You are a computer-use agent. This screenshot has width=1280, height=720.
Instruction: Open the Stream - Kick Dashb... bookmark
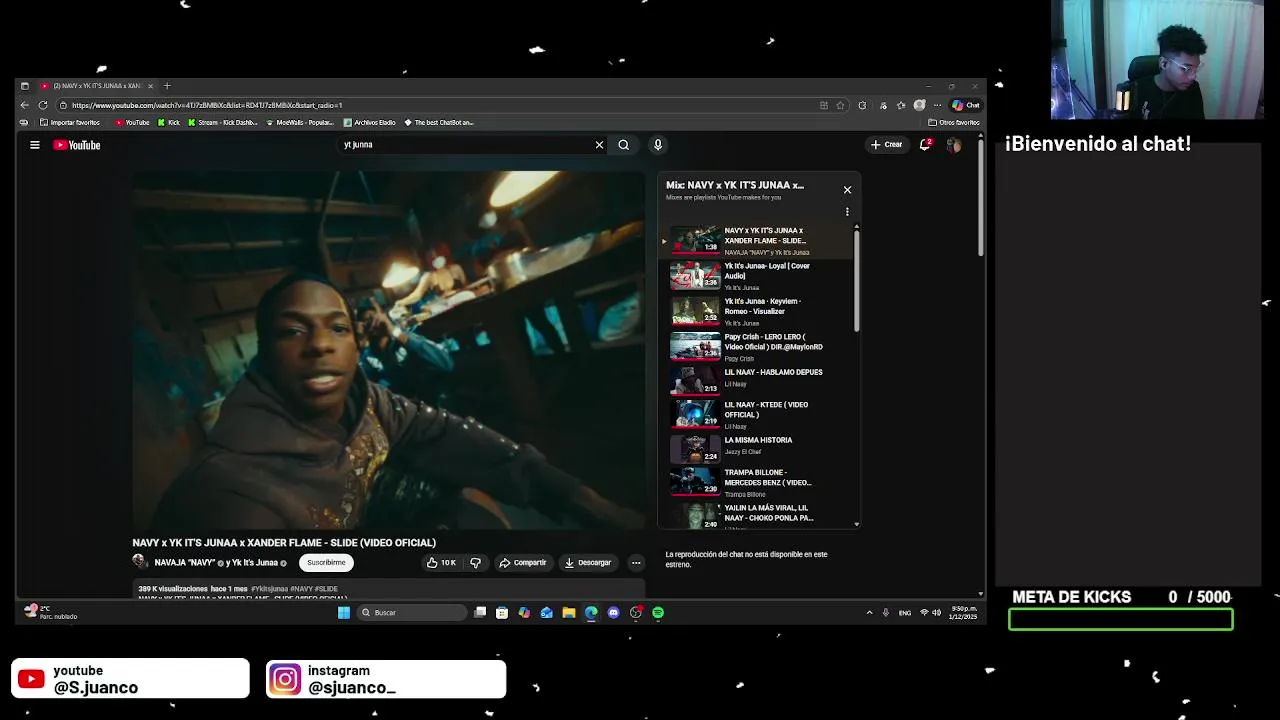coord(223,123)
